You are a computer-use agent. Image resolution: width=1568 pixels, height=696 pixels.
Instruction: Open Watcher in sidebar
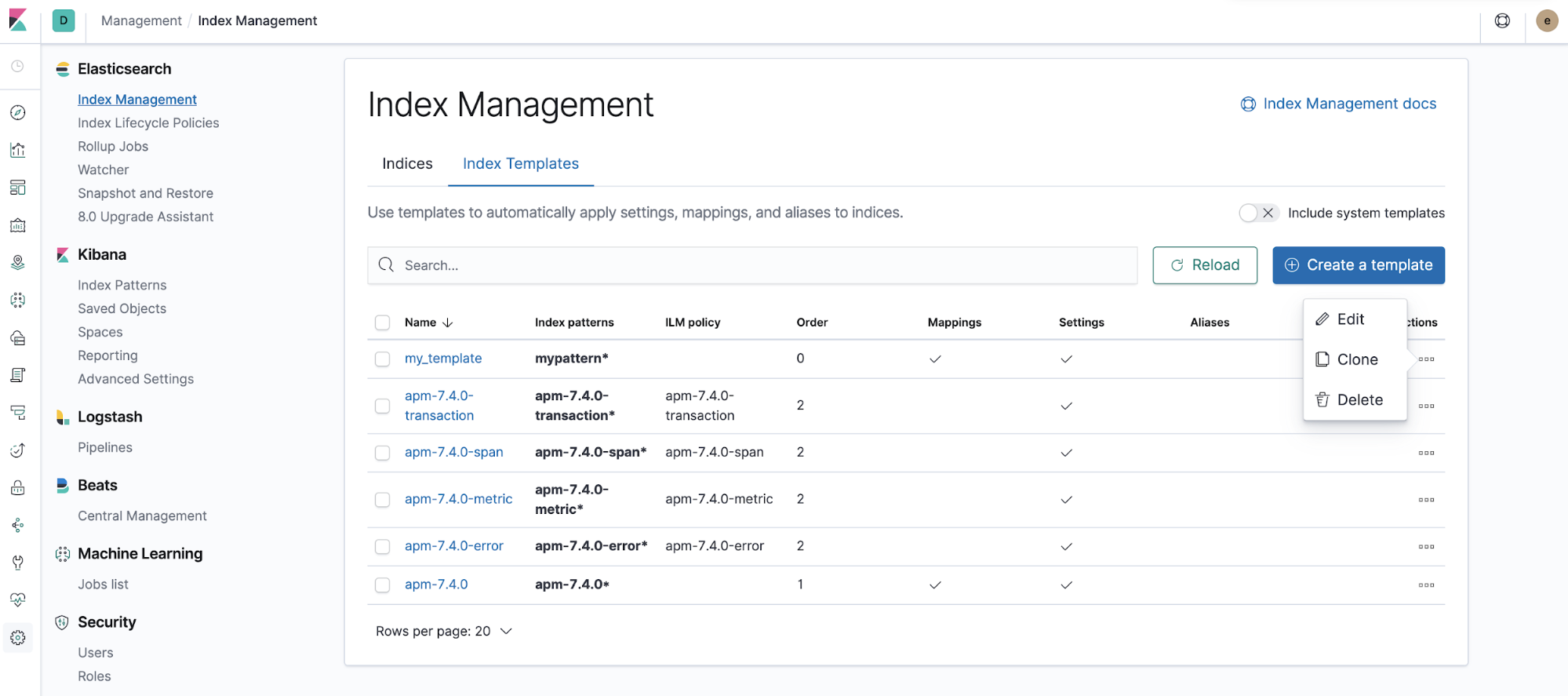103,169
